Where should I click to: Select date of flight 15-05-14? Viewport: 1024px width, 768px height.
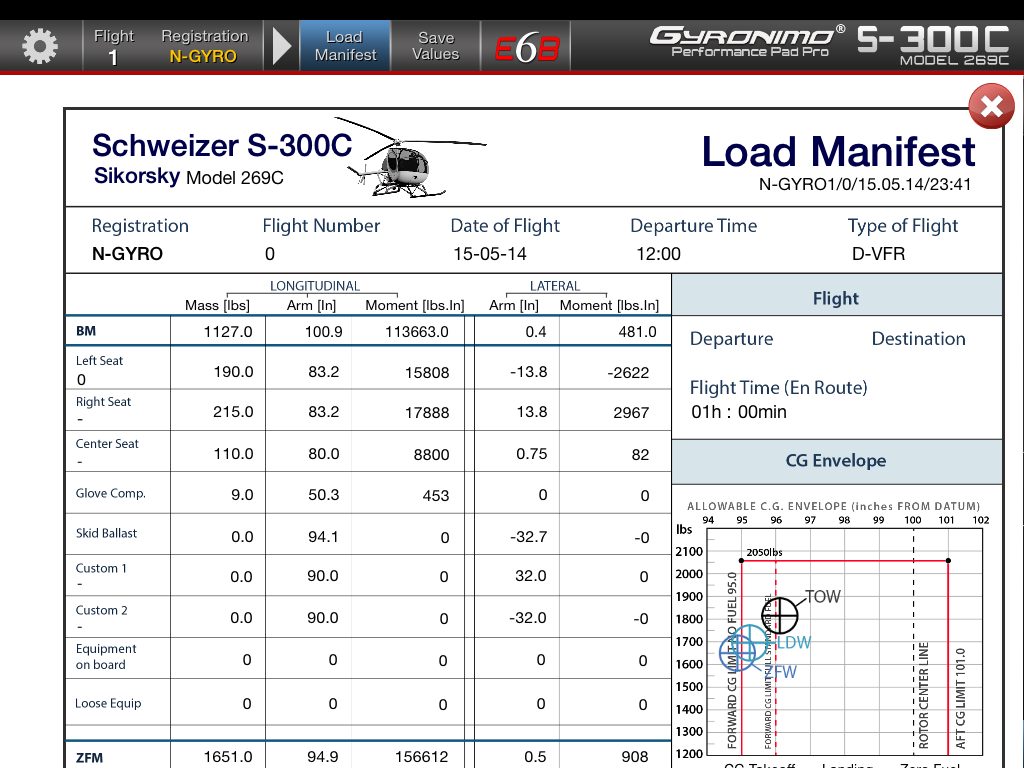(x=490, y=254)
